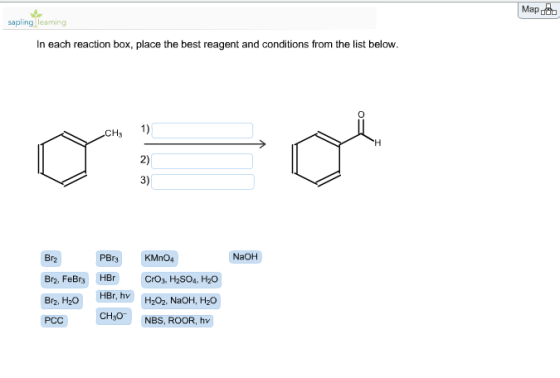
Task: Pick the Br2, FeBr3 reagent chip
Action: pos(65,279)
